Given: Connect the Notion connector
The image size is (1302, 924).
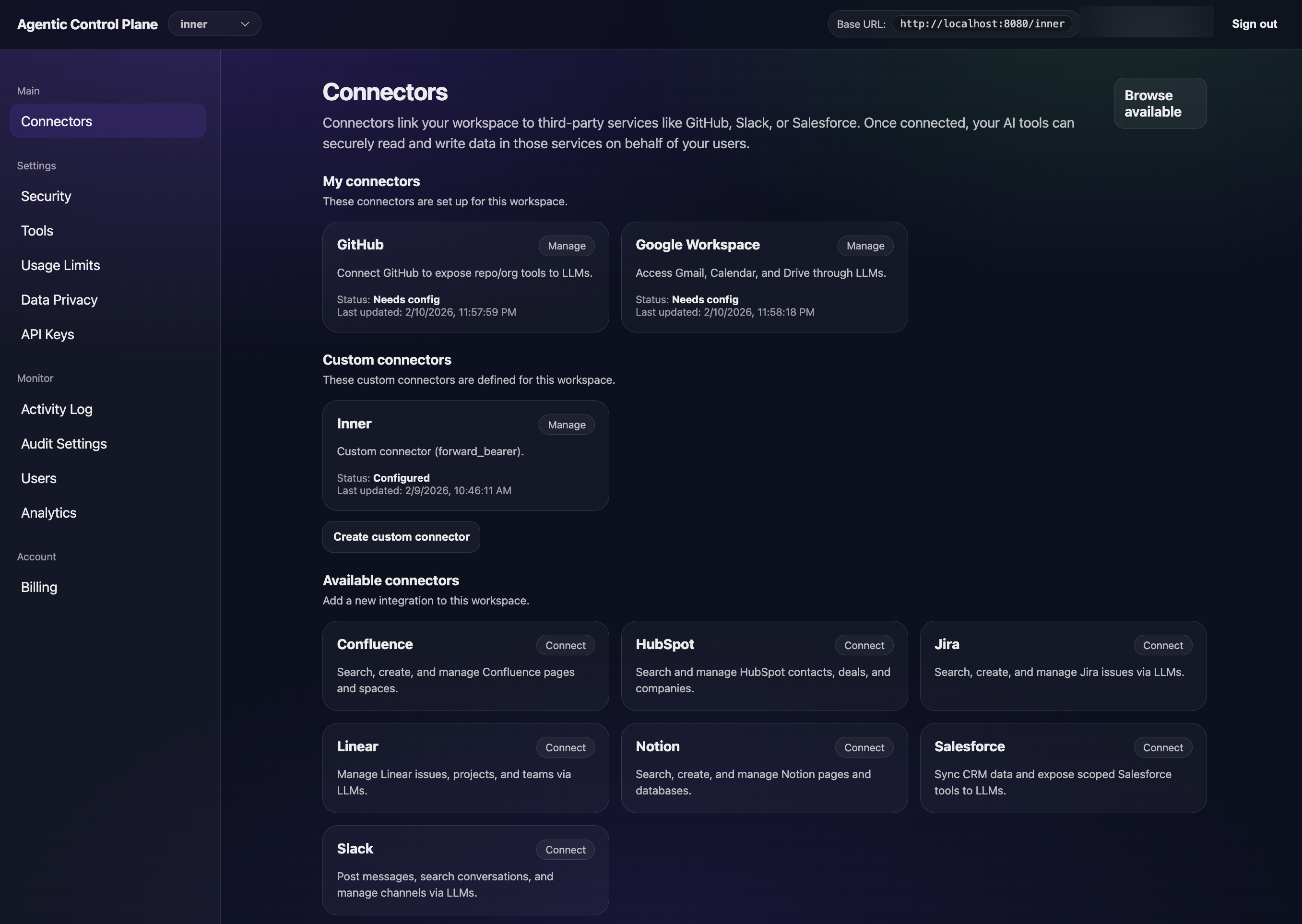Looking at the screenshot, I should pyautogui.click(x=864, y=747).
